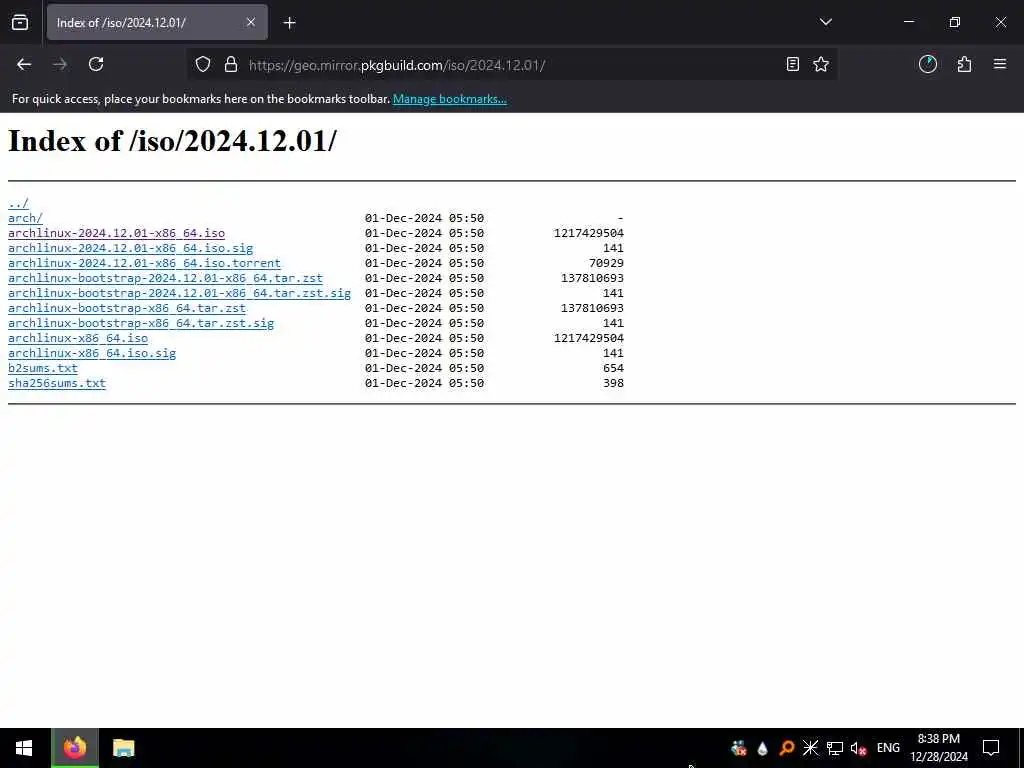Open the circular toolbar extension icon
Viewport: 1024px width, 768px height.
coord(927,64)
